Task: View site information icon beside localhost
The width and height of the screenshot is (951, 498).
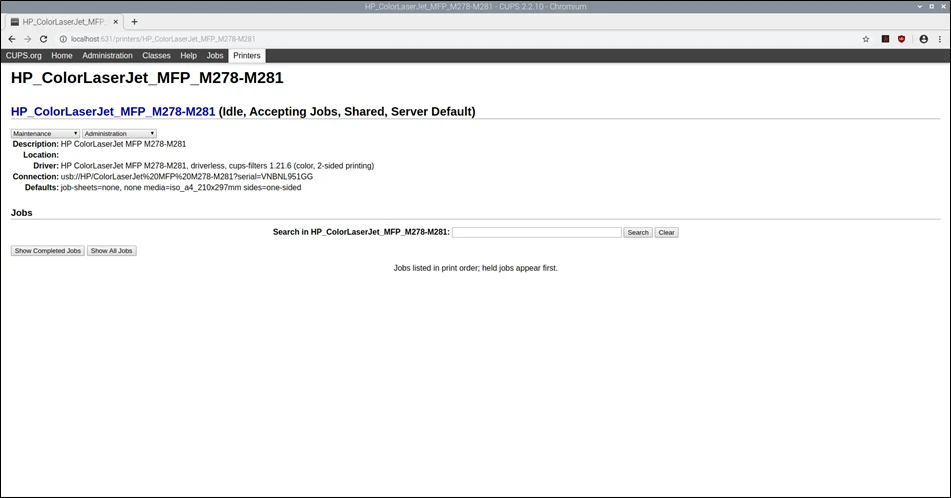Action: click(x=62, y=39)
